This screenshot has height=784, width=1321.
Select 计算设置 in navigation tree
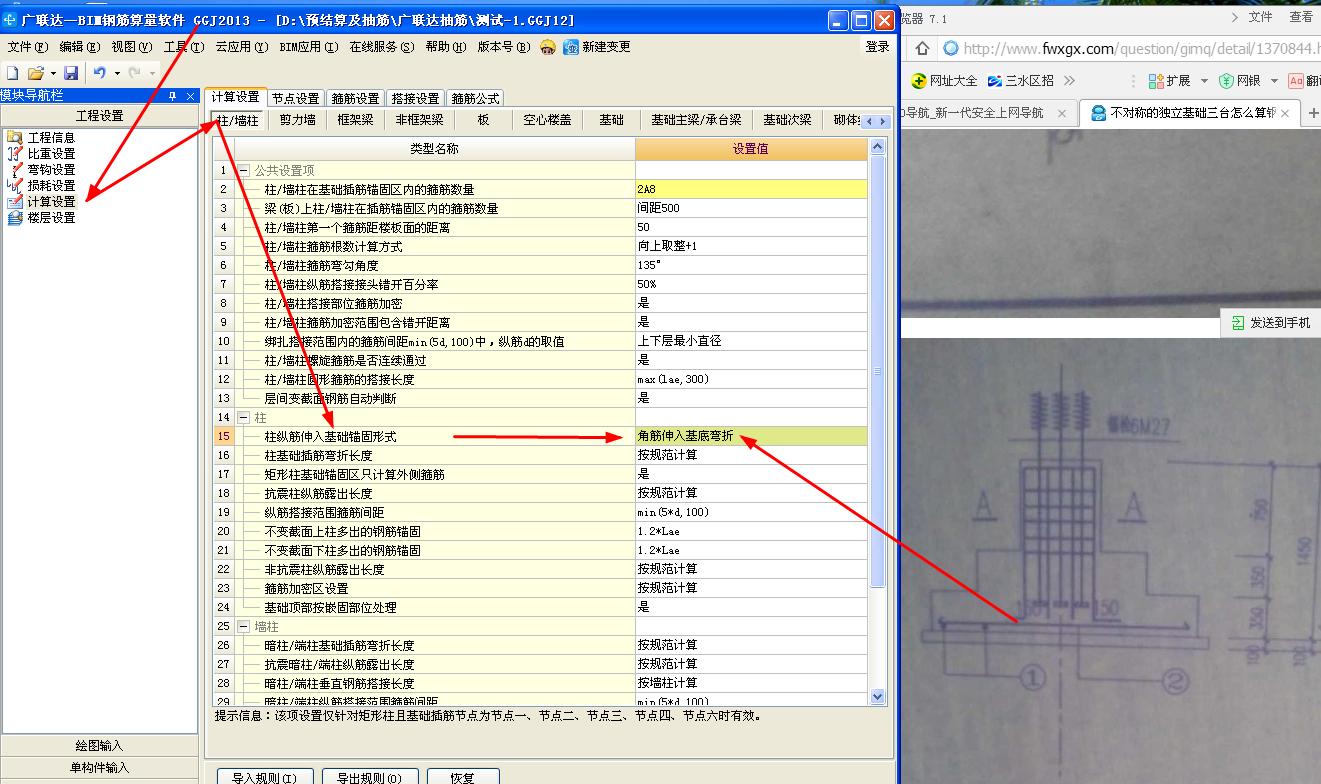[x=41, y=201]
